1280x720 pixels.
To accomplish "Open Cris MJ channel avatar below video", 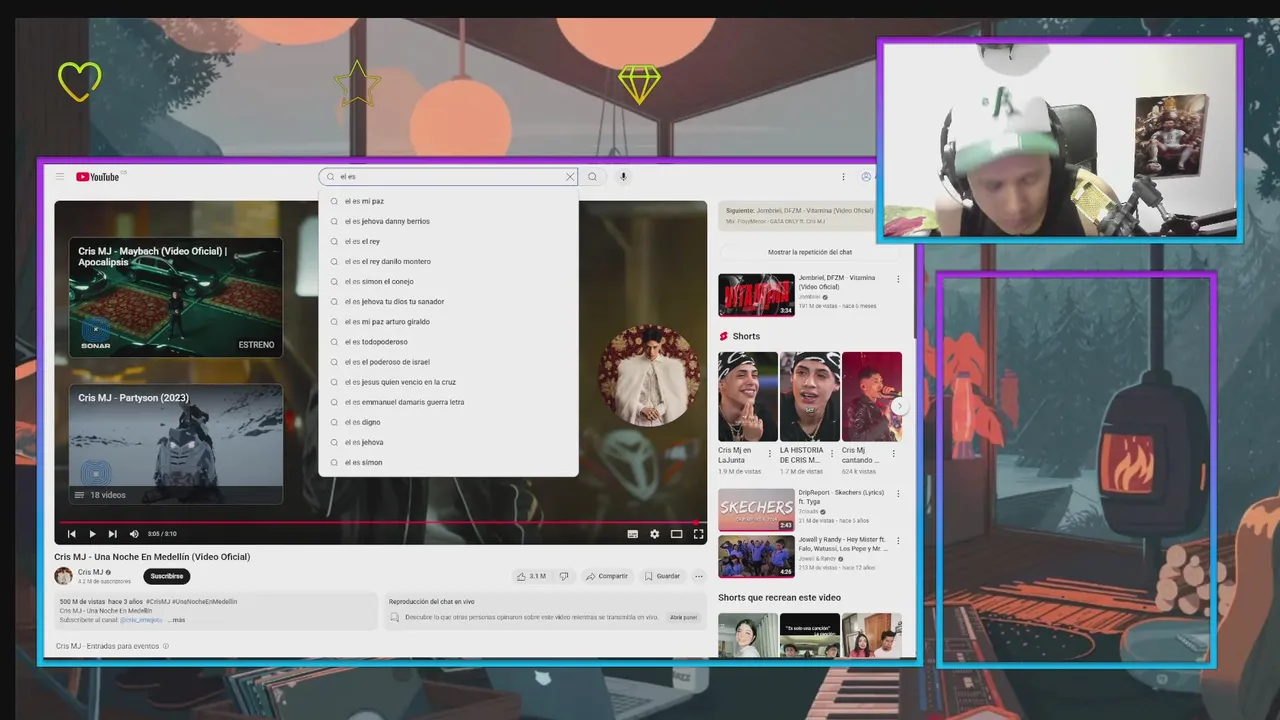I will click(63, 576).
